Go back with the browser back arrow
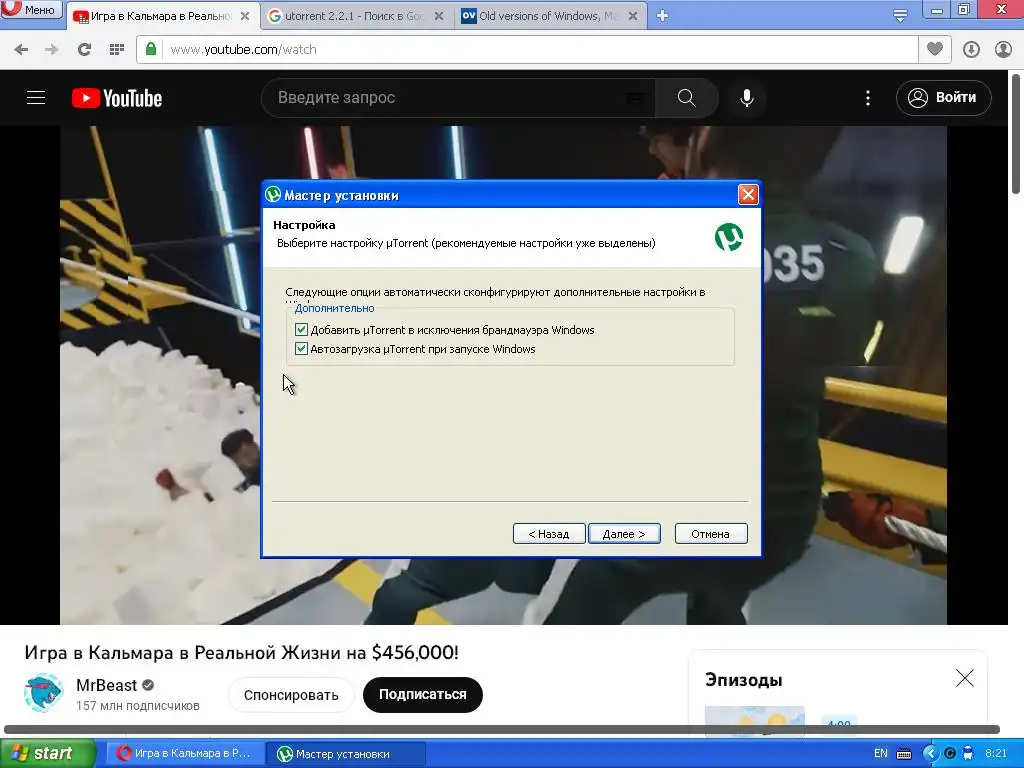 (x=22, y=50)
